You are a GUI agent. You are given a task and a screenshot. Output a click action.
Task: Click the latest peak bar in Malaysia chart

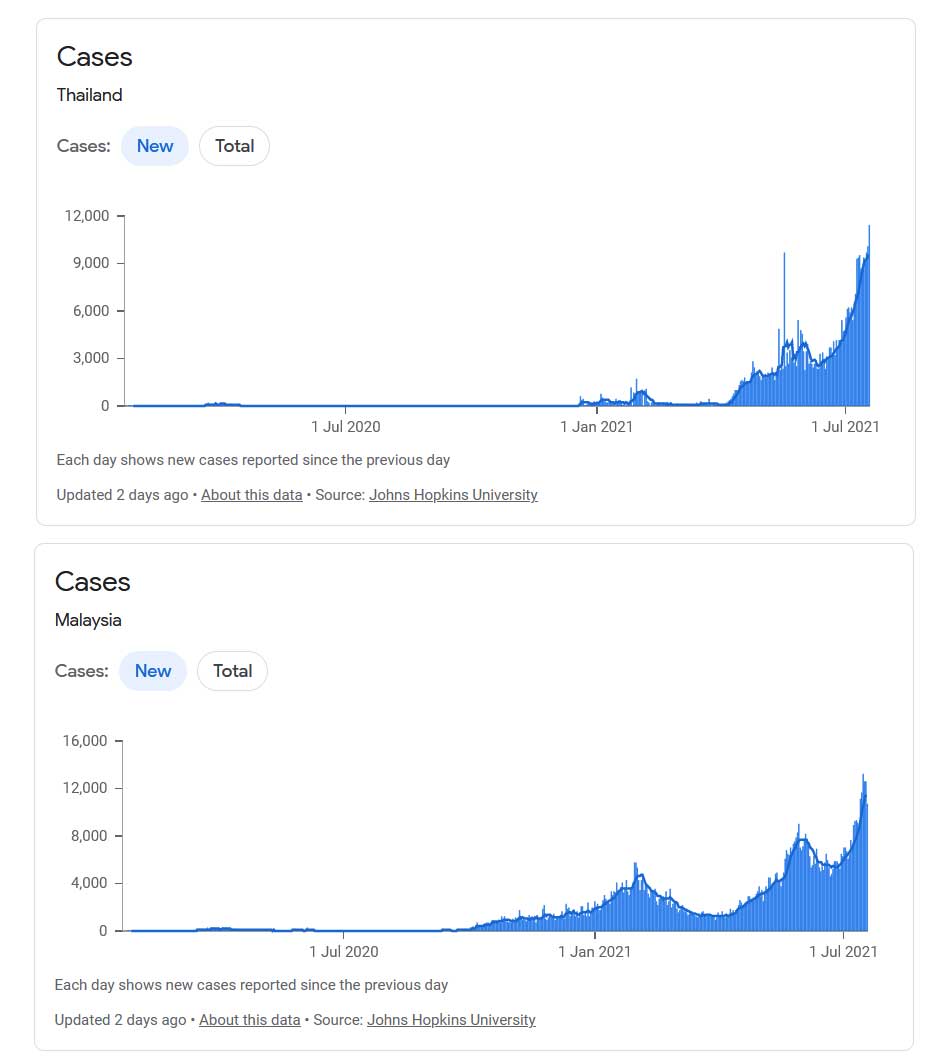863,852
